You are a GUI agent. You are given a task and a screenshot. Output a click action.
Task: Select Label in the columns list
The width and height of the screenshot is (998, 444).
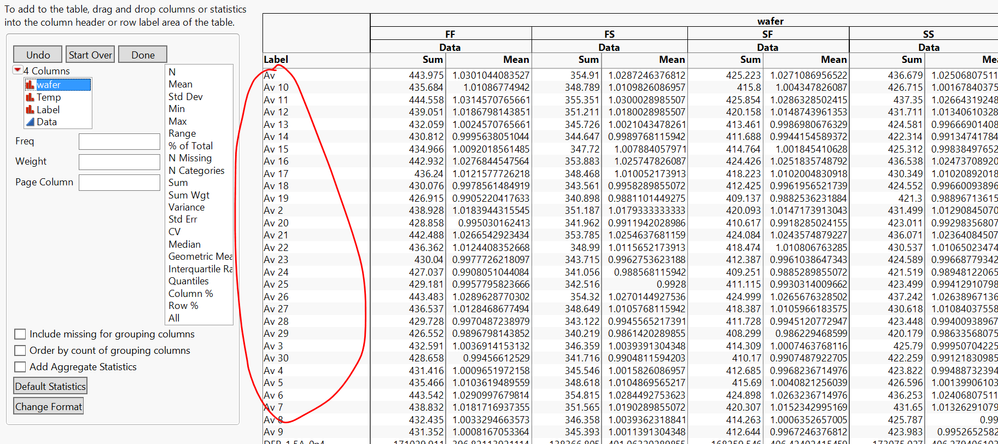(49, 109)
